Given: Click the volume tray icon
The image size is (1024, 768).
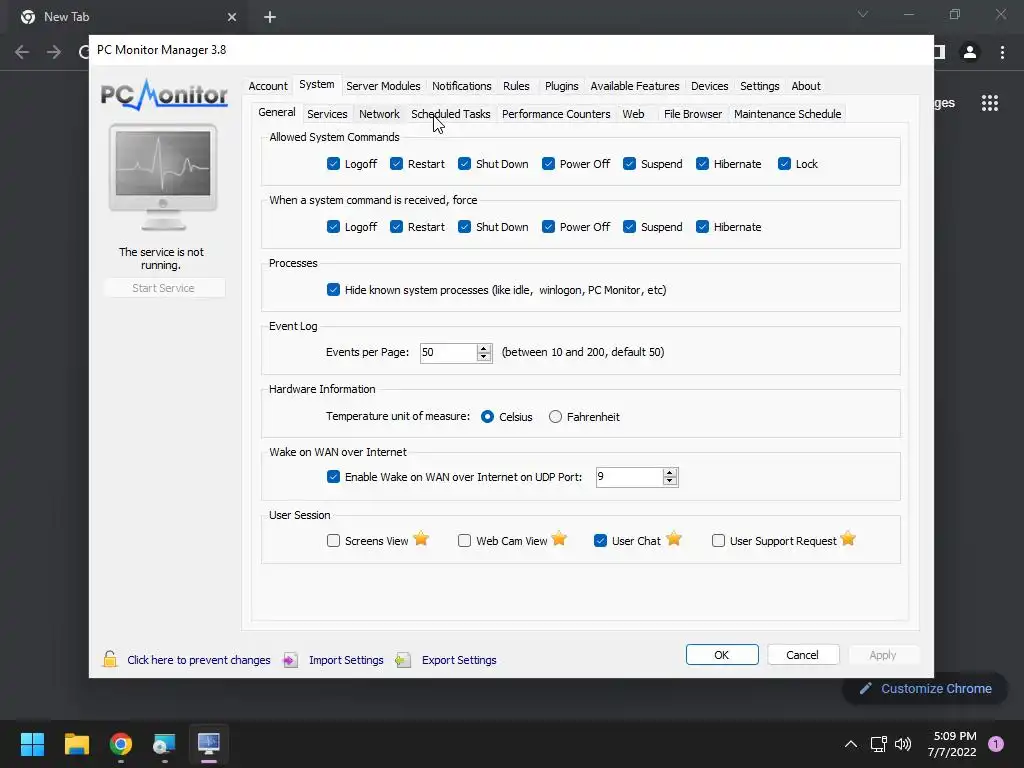Looking at the screenshot, I should [903, 744].
